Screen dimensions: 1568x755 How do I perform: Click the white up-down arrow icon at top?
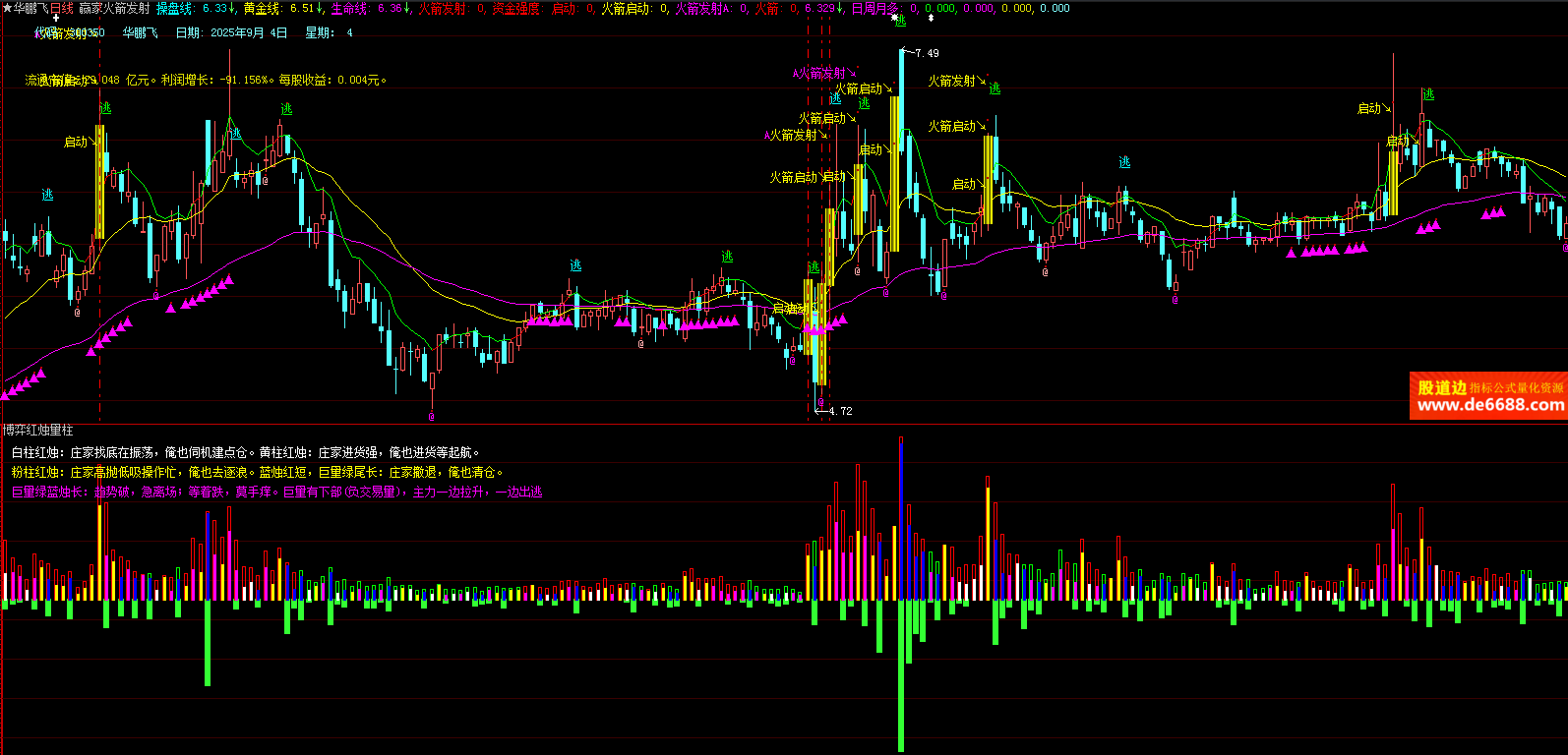pyautogui.click(x=931, y=18)
